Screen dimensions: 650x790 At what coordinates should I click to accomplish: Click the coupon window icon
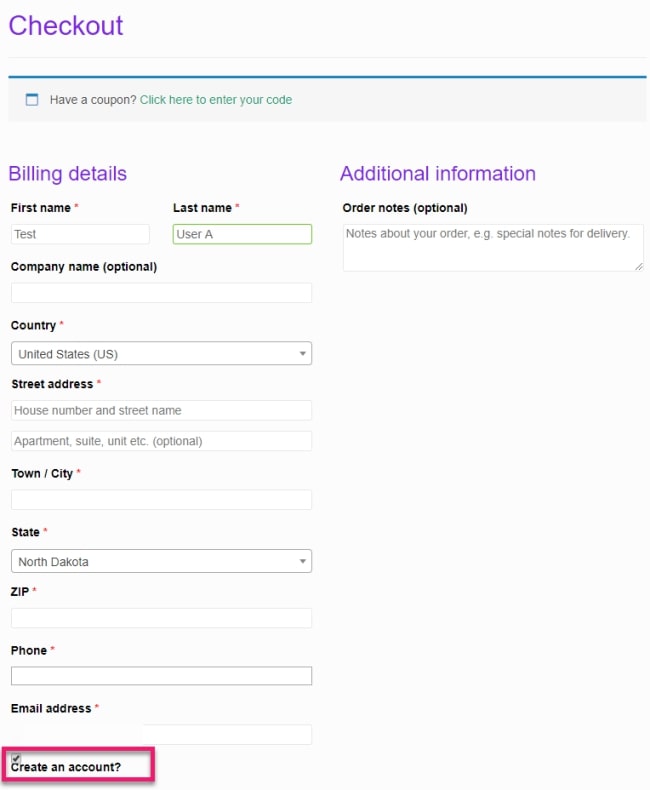point(32,99)
